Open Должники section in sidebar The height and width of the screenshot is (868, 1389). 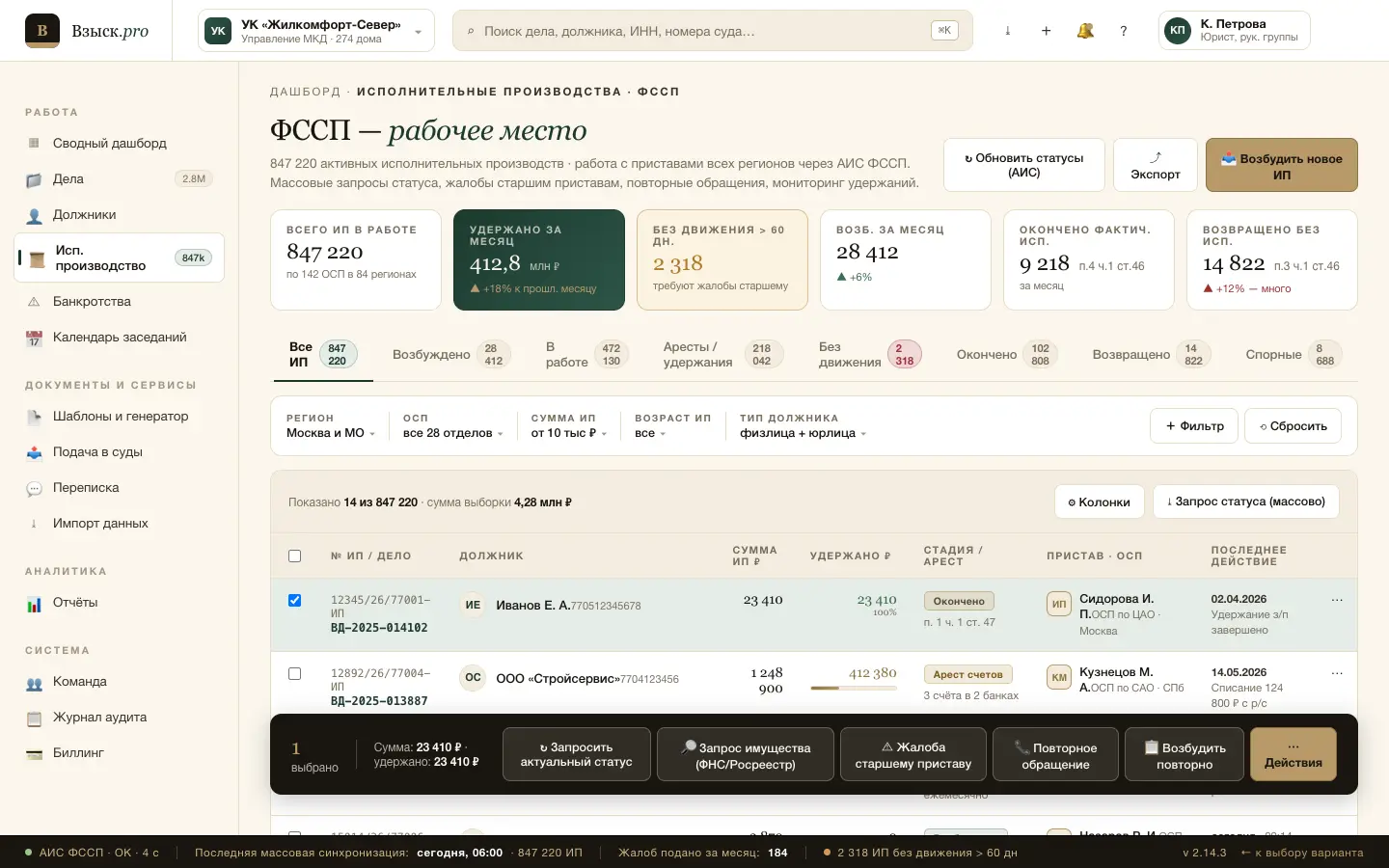click(120, 214)
